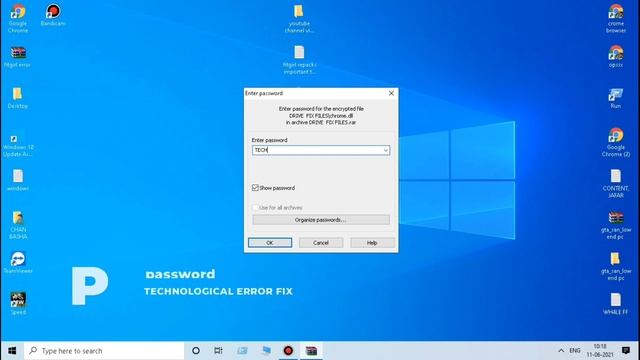
Task: Uncheck the Show password checkbox
Action: pos(256,188)
